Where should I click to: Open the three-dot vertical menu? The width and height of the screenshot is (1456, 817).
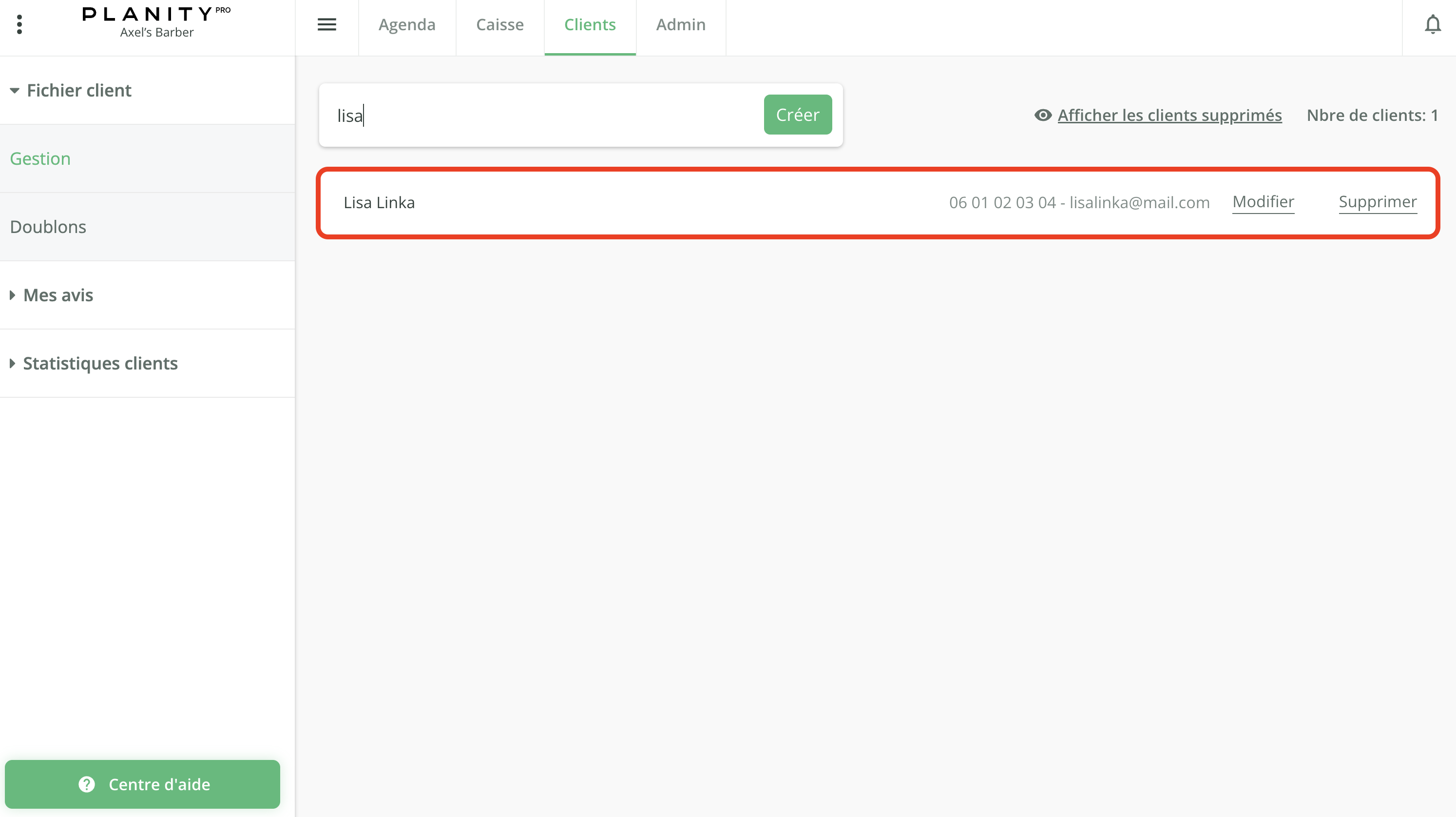point(20,24)
